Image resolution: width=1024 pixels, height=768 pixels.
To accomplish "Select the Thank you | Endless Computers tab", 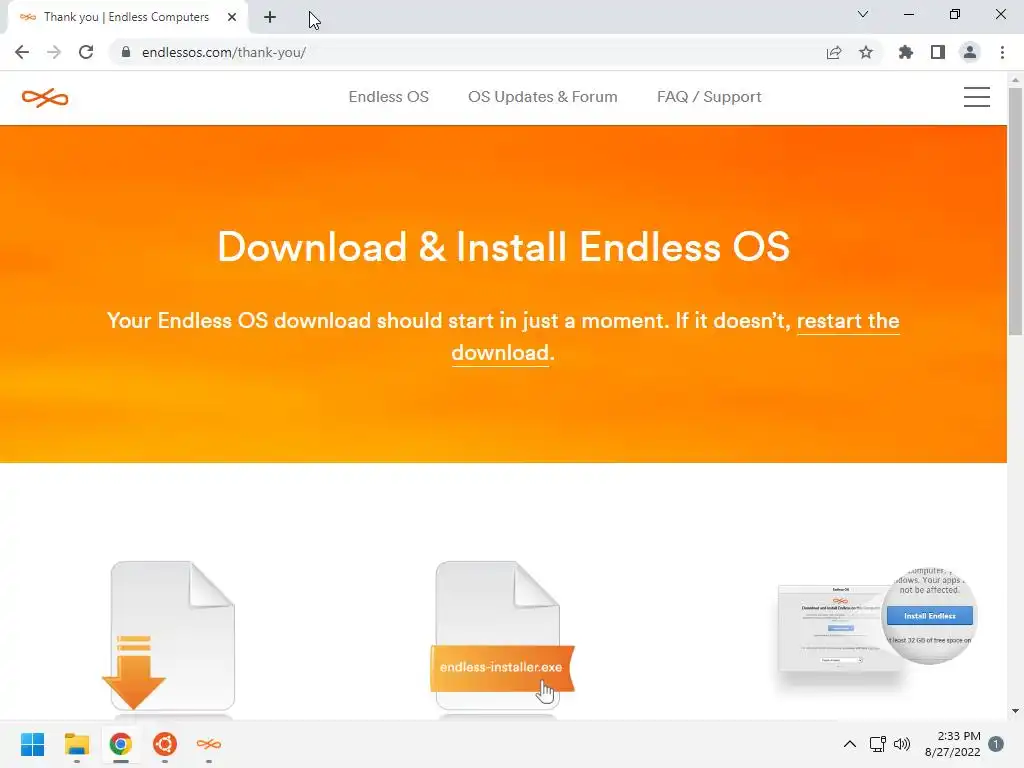I will point(127,17).
